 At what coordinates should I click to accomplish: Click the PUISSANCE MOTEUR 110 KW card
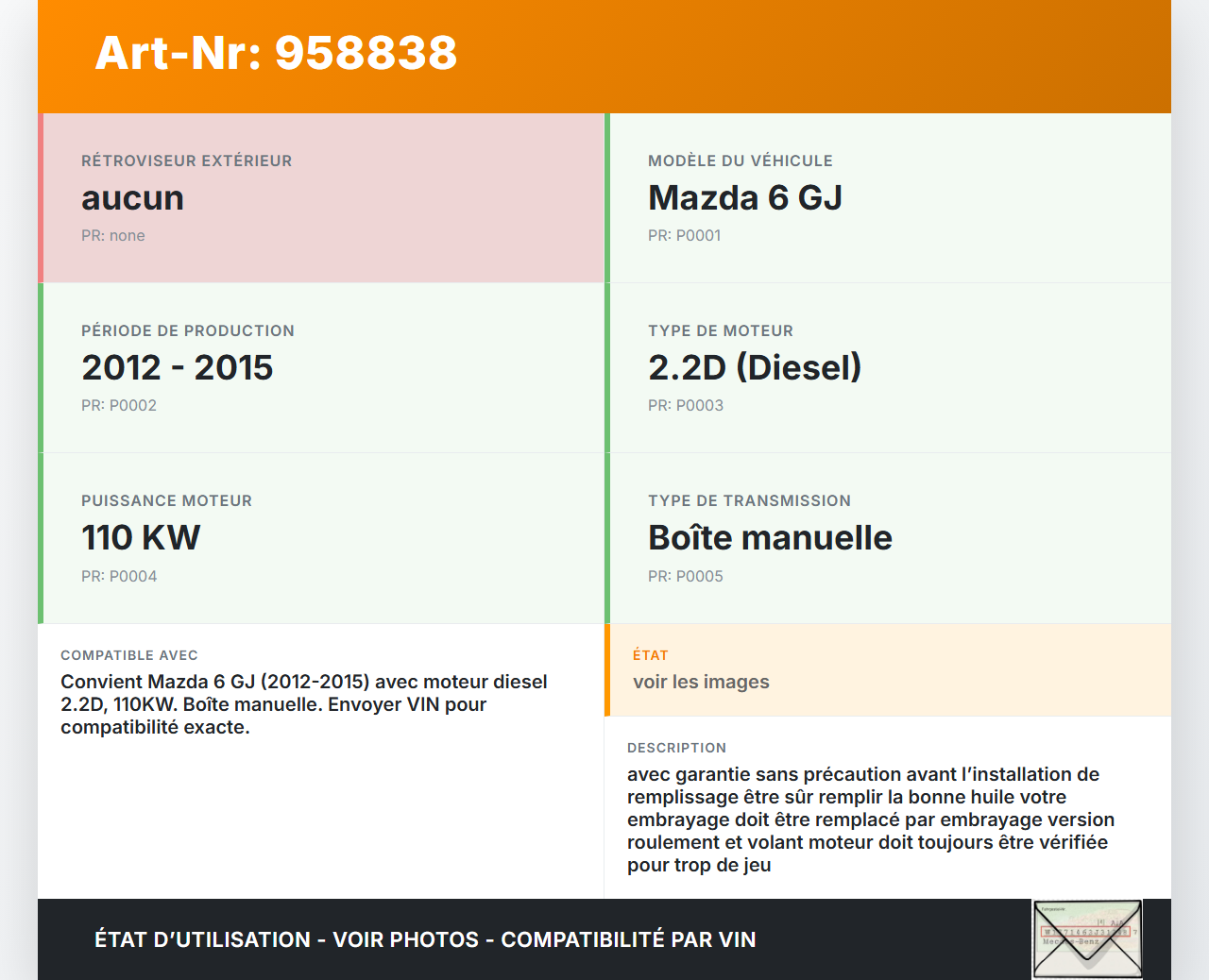321,537
